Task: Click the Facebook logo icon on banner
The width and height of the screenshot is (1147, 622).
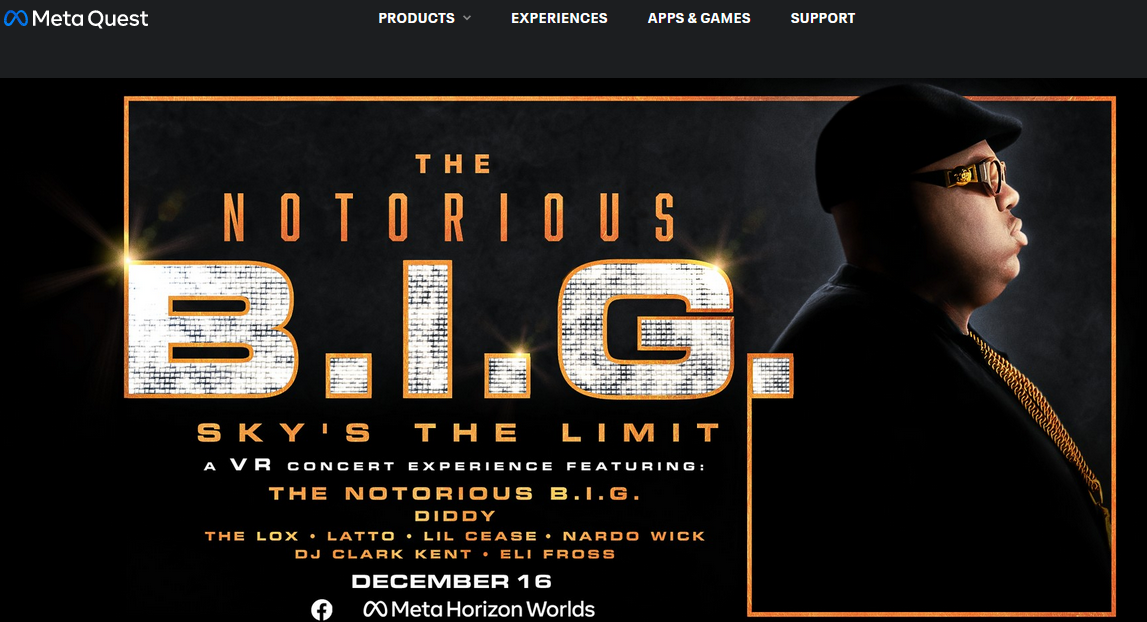Action: [322, 610]
